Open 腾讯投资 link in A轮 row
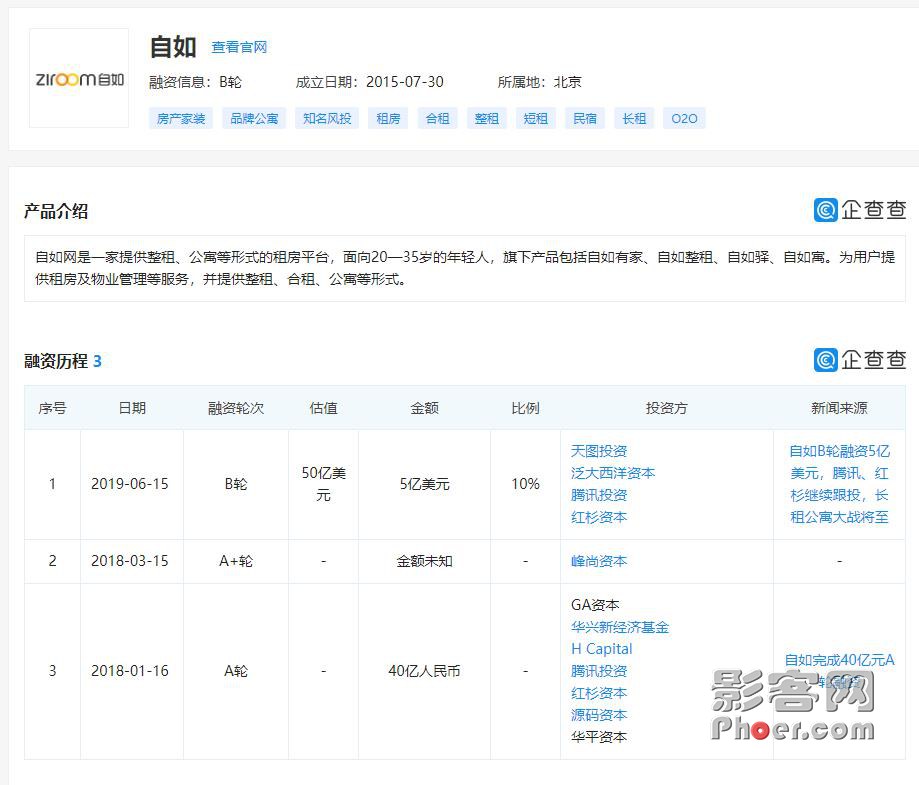The width and height of the screenshot is (919, 785). [x=599, y=671]
